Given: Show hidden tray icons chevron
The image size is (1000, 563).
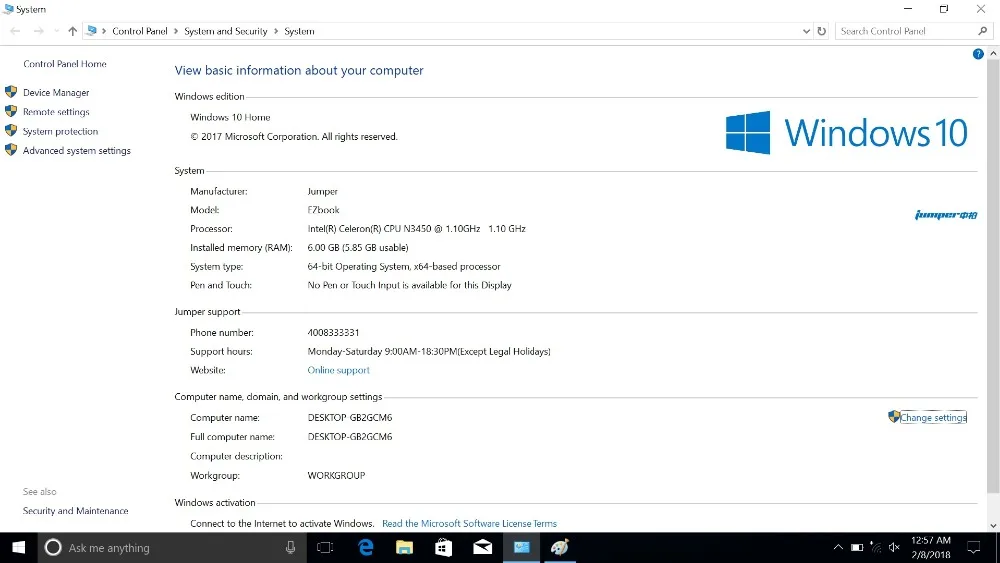Looking at the screenshot, I should tap(838, 547).
